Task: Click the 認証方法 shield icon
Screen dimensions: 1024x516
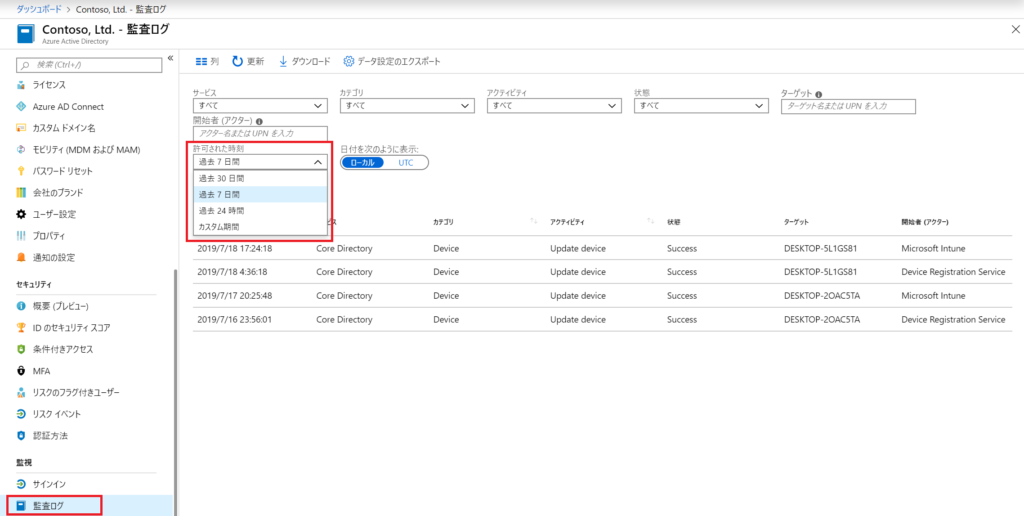Action: [21, 436]
